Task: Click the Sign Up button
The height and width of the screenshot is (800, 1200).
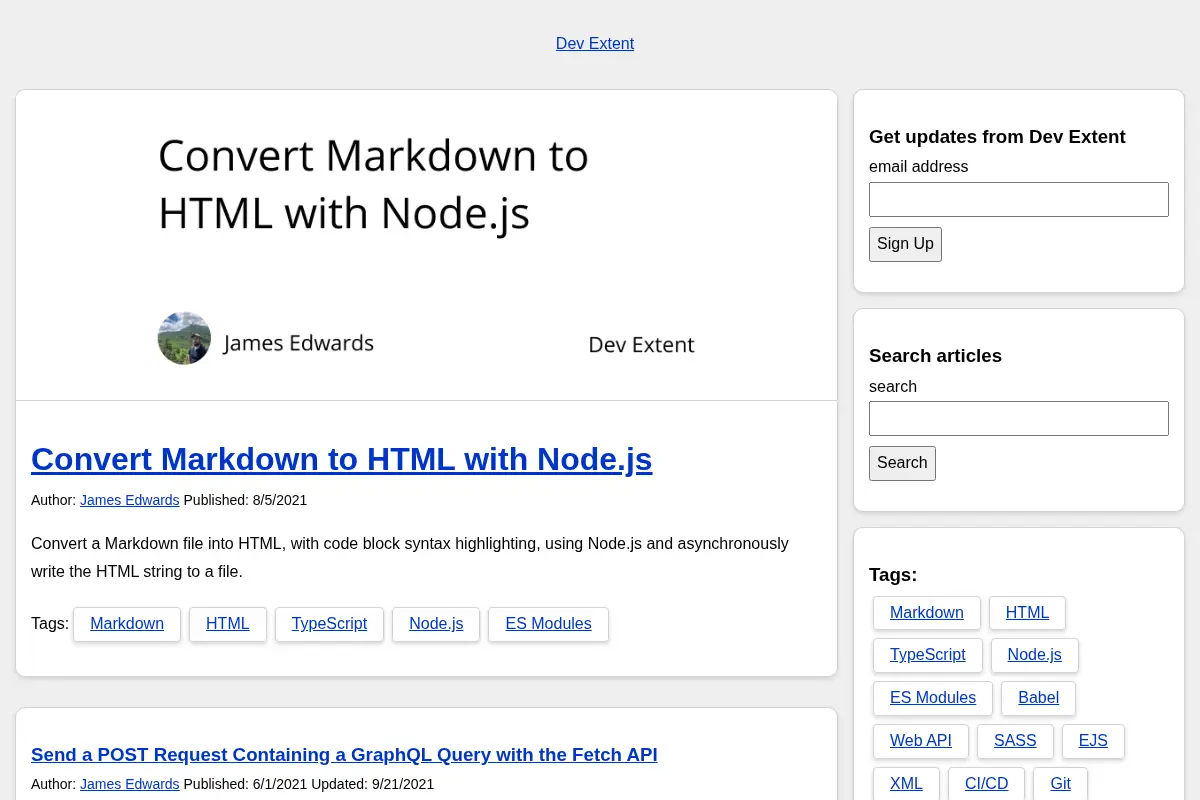Action: point(905,244)
